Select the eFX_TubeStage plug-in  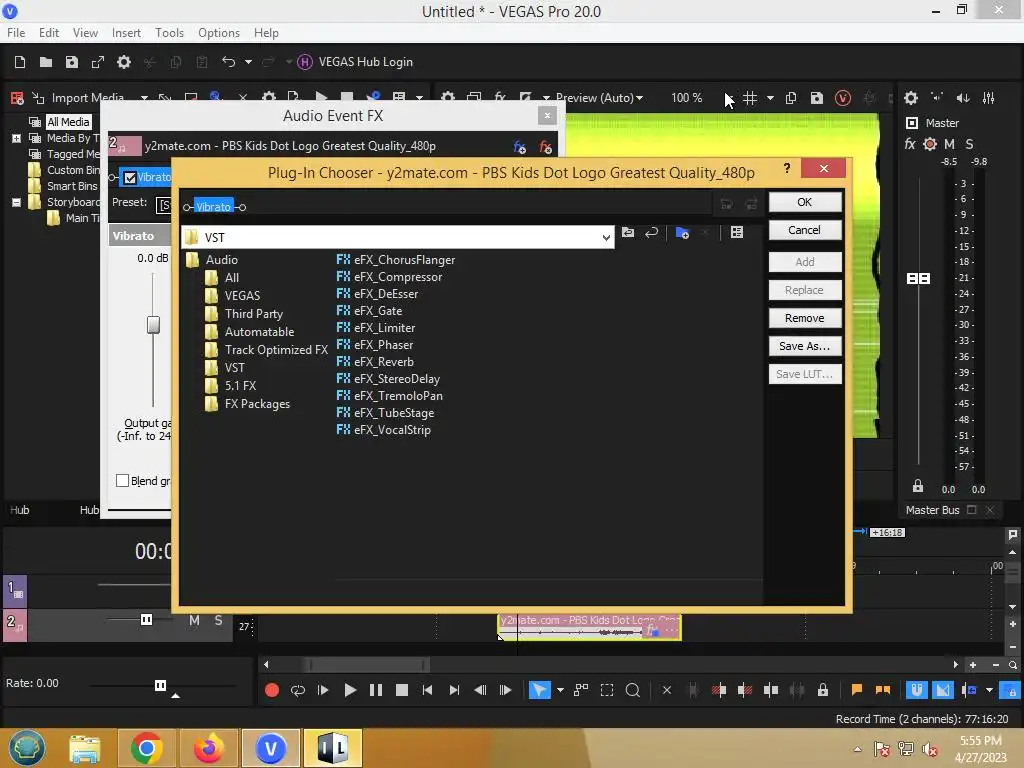click(385, 413)
